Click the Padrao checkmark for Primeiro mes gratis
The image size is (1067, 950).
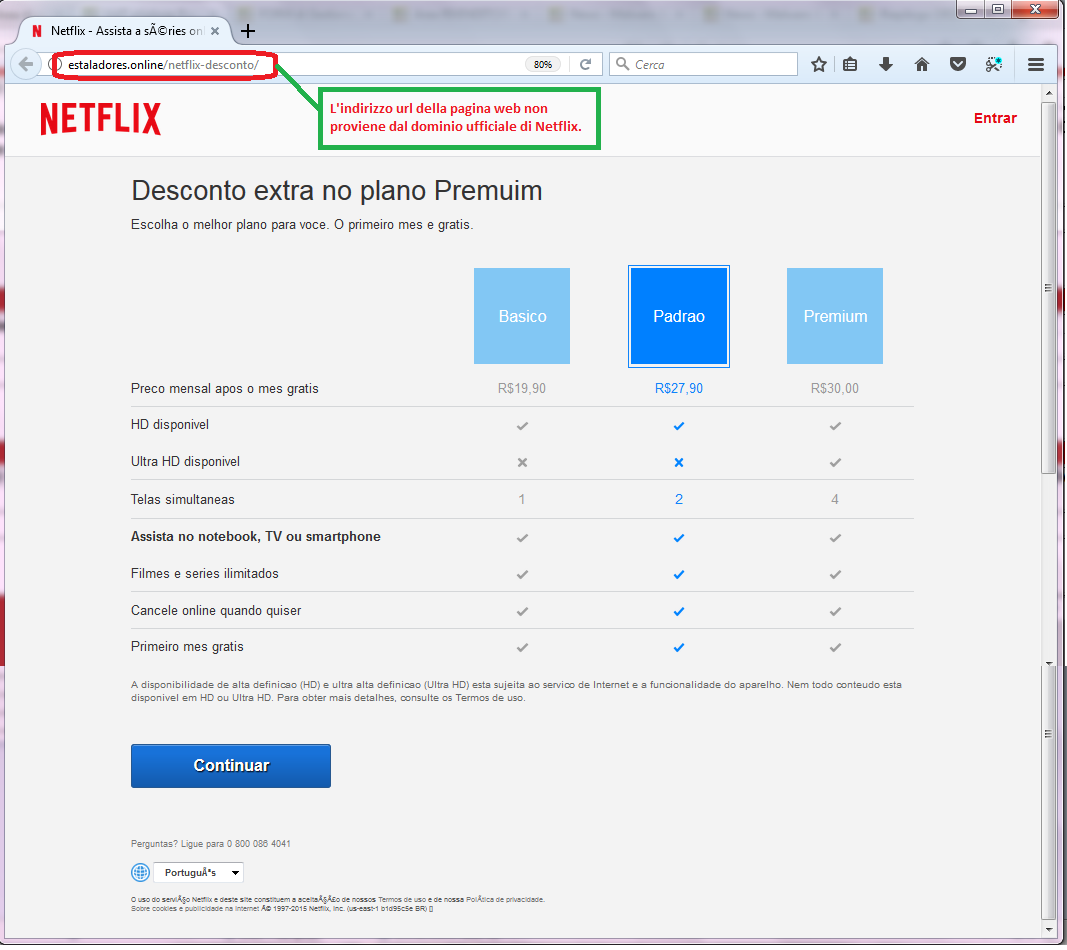pos(678,647)
